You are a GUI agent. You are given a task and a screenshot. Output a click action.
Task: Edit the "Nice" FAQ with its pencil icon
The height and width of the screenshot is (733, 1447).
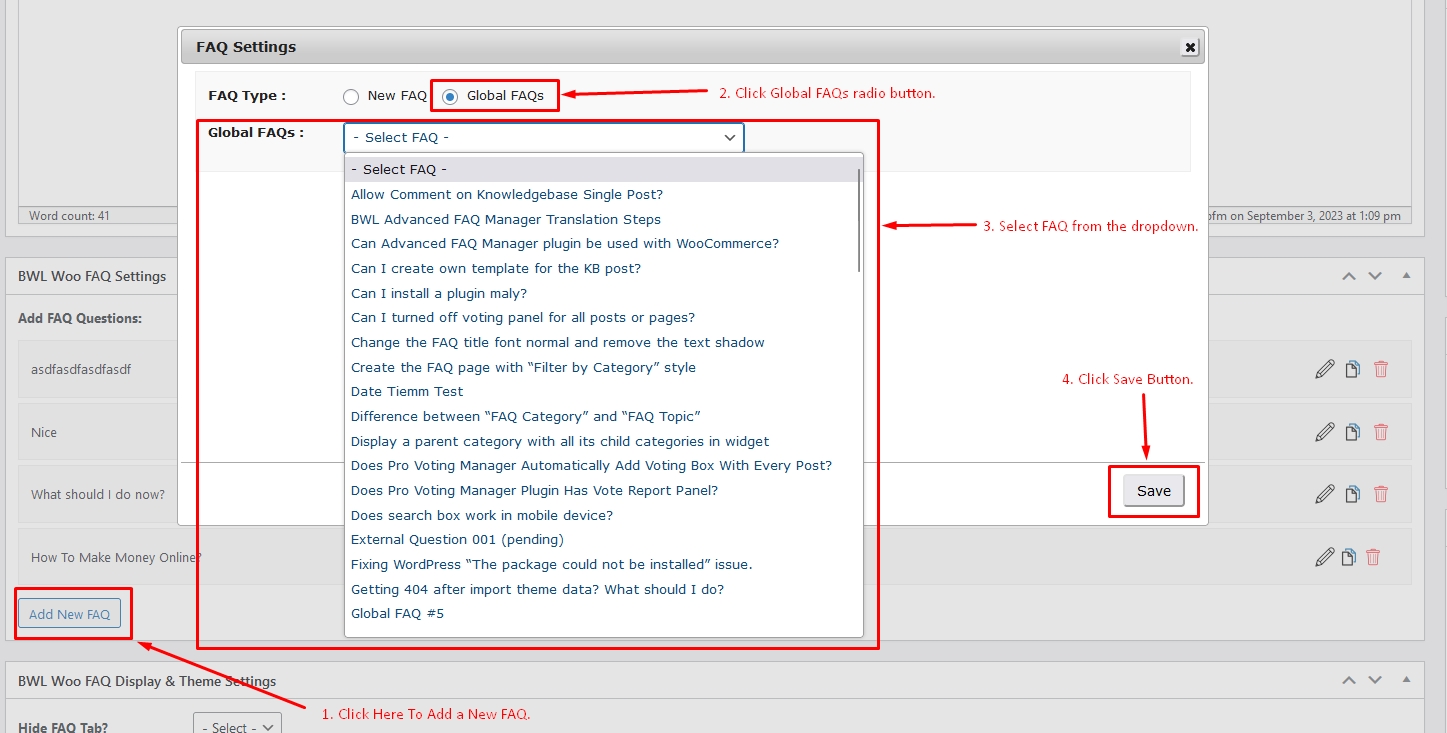1323,431
